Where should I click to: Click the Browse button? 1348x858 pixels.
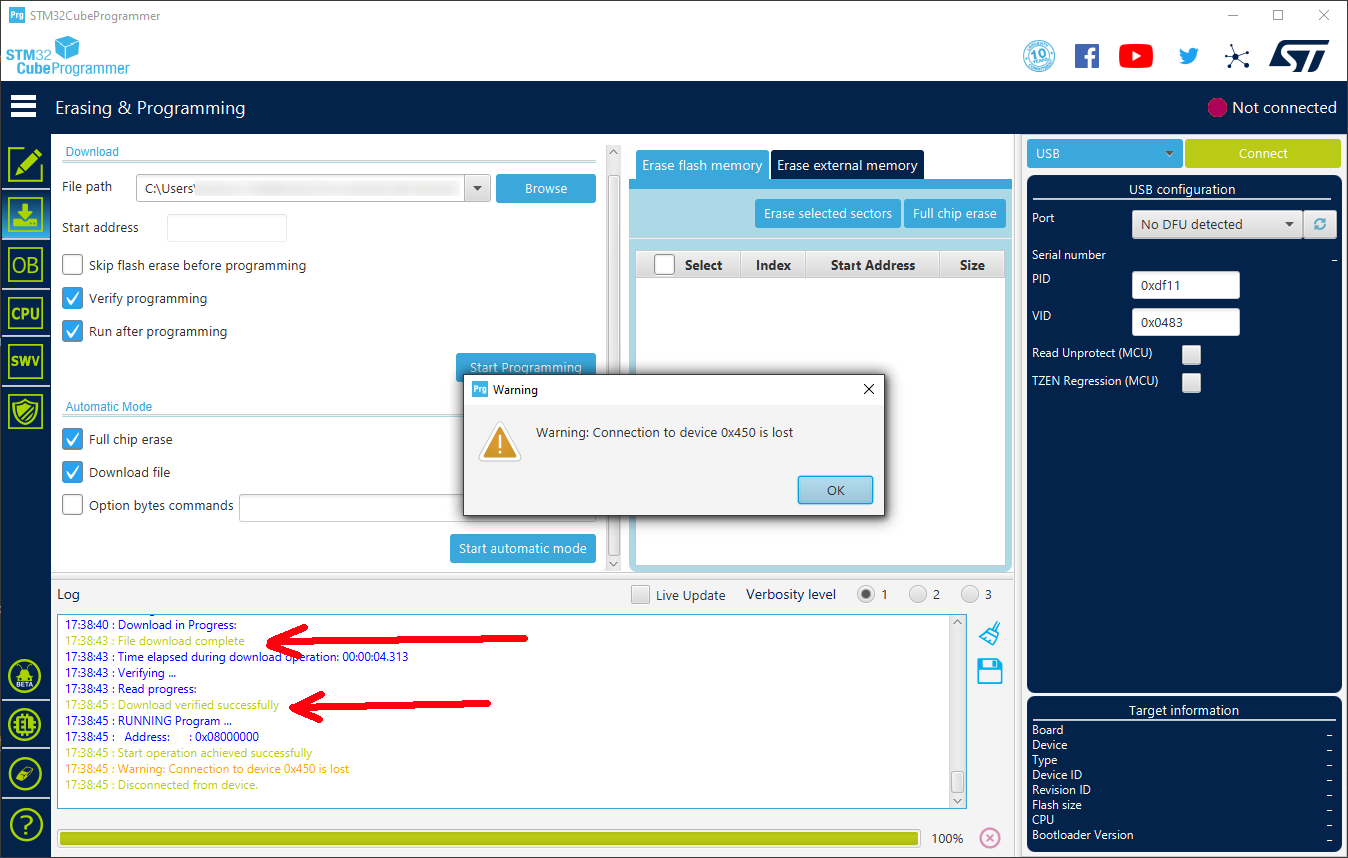546,188
